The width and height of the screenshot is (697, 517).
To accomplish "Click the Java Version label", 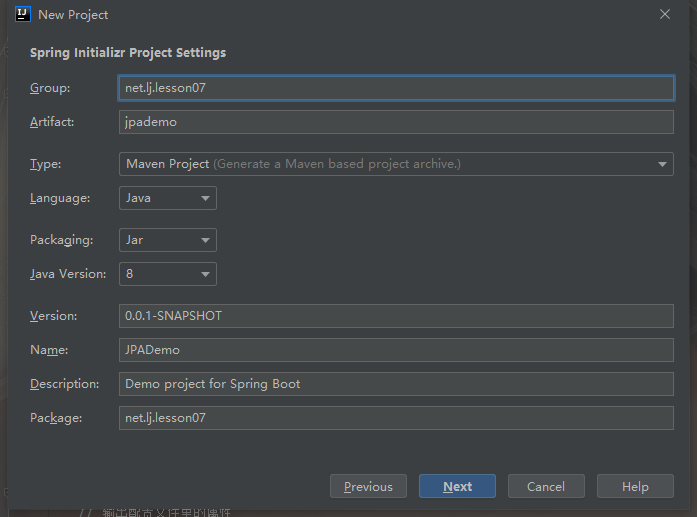I will (x=68, y=274).
